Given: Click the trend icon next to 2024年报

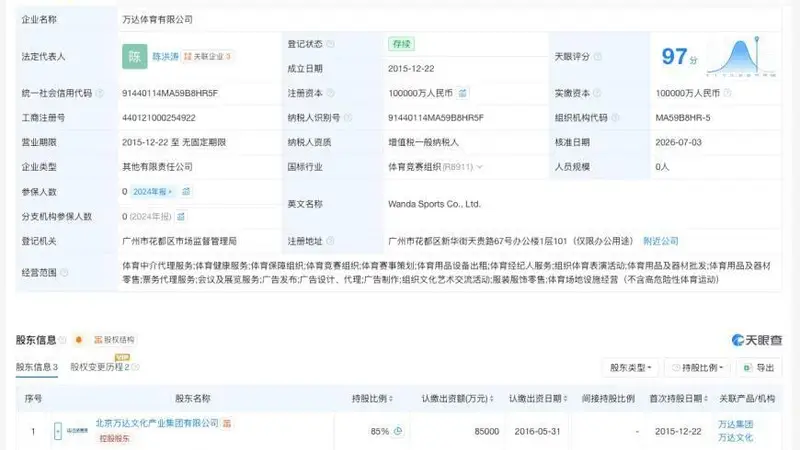Looking at the screenshot, I should click(x=186, y=192).
